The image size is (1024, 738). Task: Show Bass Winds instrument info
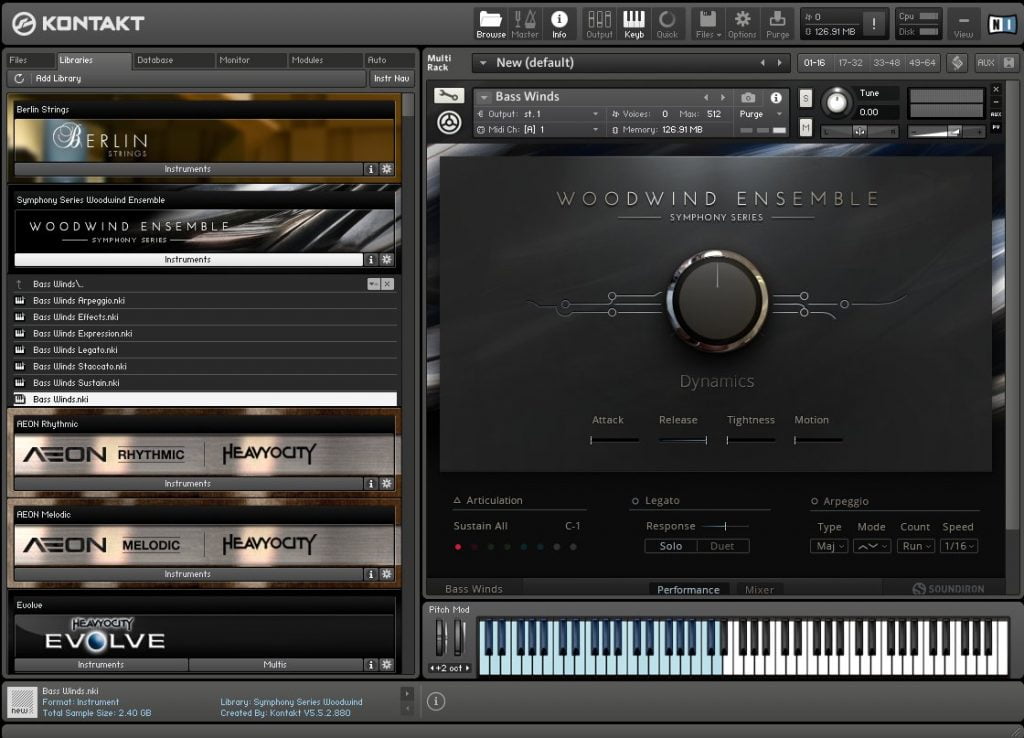coord(776,98)
